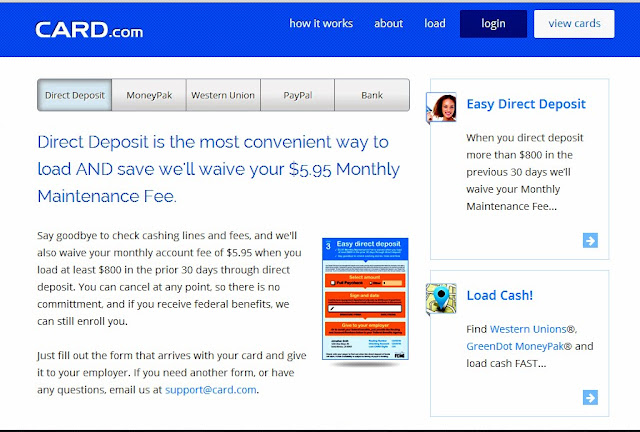Click the CARD.com logo

click(89, 30)
